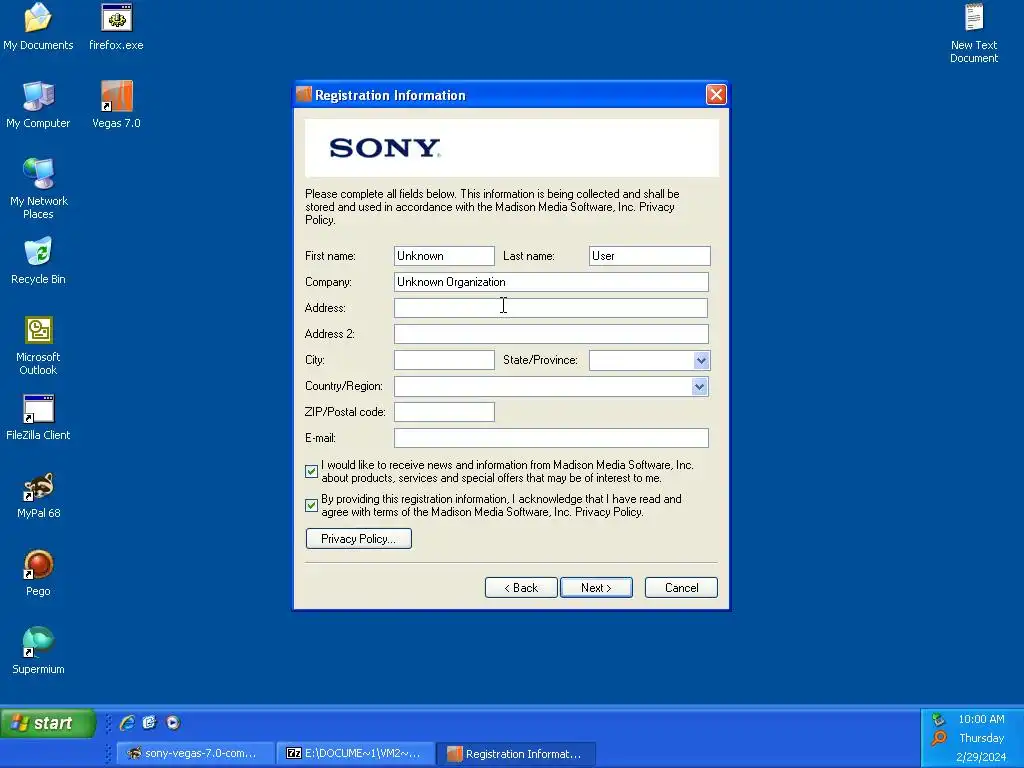
Task: Launch Windows Media Player from Quick Launch
Action: pyautogui.click(x=173, y=722)
